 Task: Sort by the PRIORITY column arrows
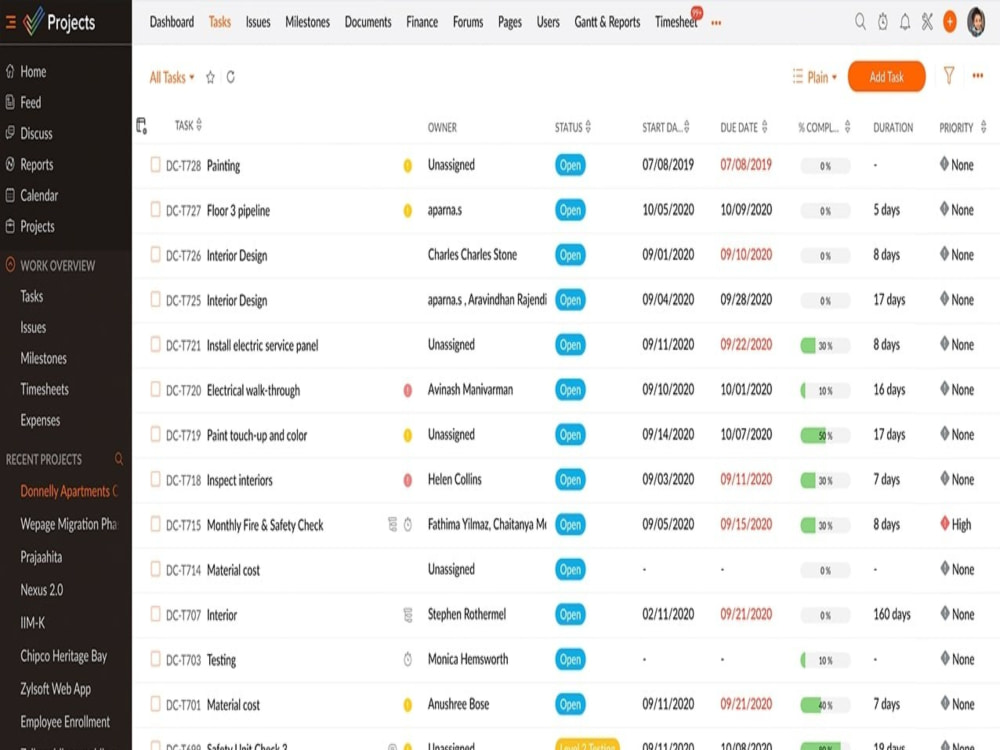pos(983,126)
